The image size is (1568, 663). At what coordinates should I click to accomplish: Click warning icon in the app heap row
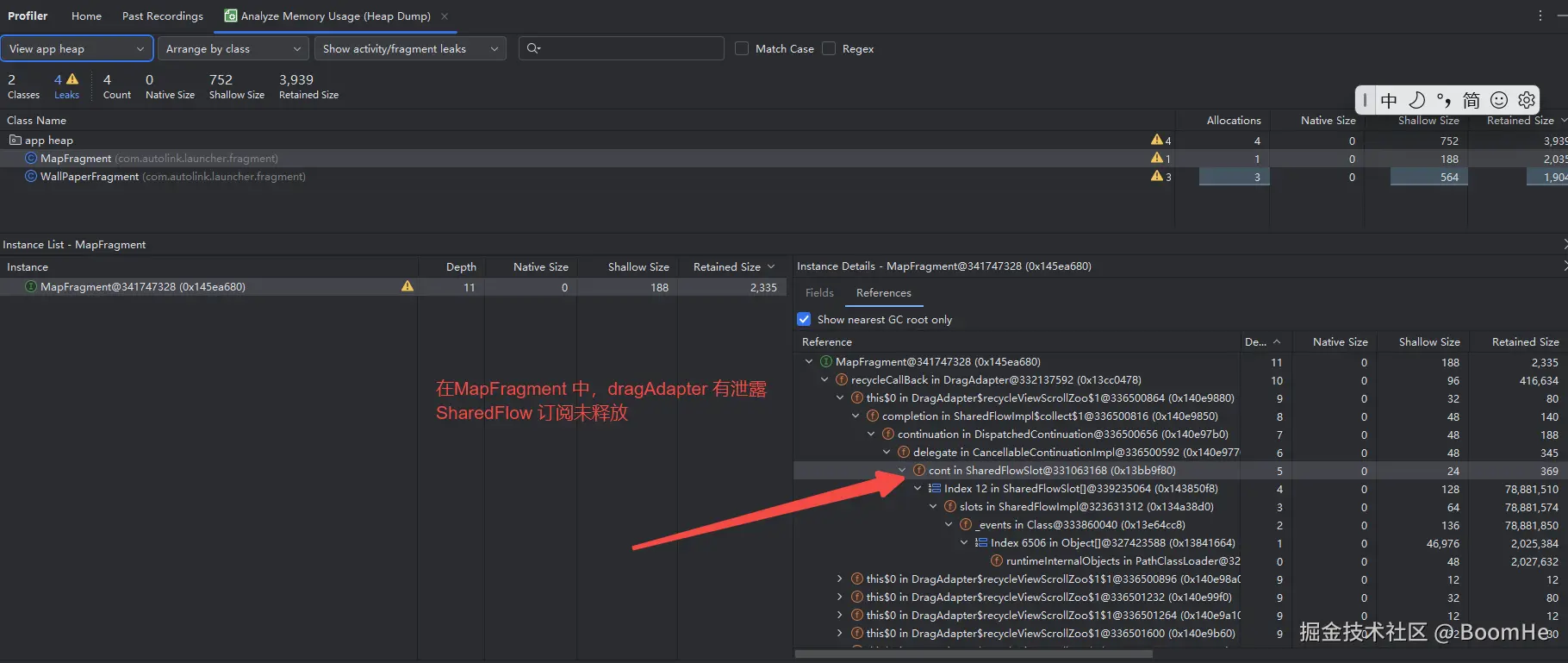[1156, 140]
